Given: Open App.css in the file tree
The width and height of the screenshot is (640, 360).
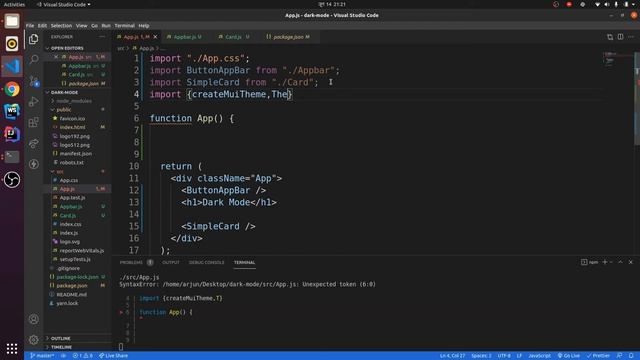Looking at the screenshot, I should pyautogui.click(x=69, y=180).
